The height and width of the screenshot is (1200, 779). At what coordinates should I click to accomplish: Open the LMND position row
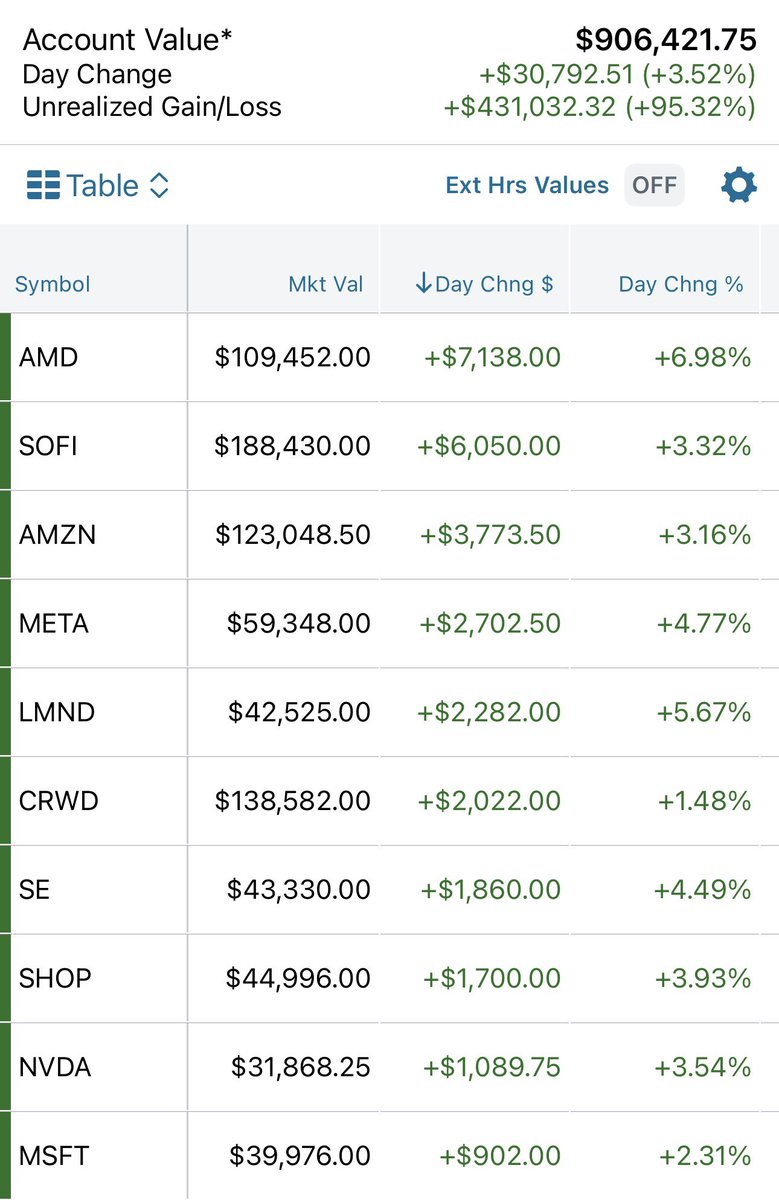tap(389, 712)
